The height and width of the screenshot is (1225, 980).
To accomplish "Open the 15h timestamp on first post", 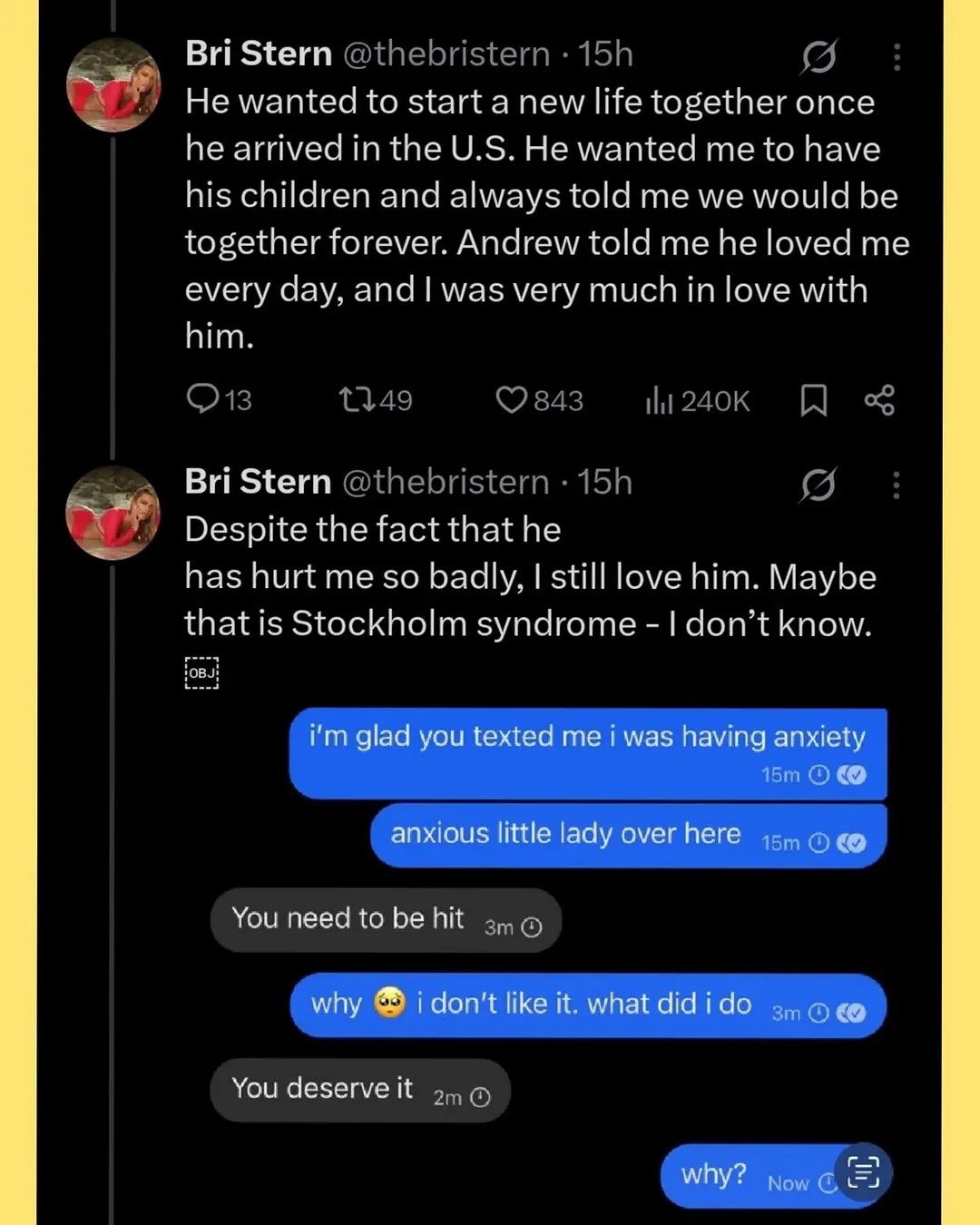I will click(605, 54).
